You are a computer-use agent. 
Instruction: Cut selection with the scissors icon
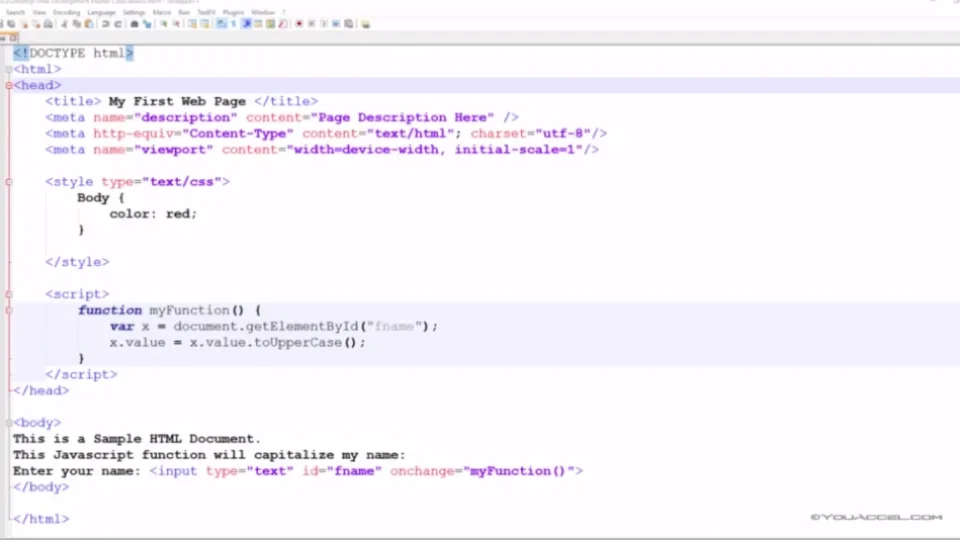(64, 24)
